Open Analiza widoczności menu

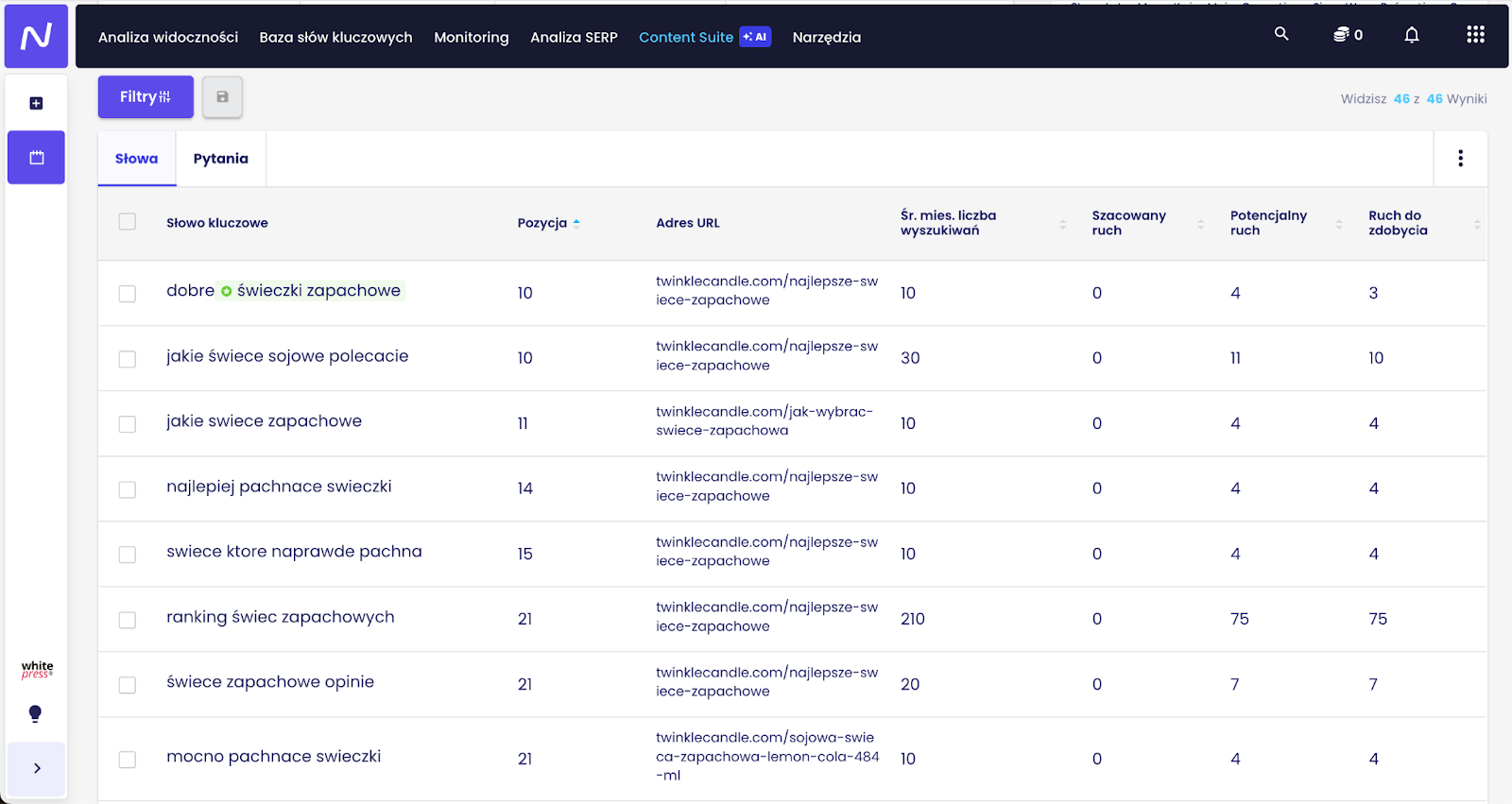pos(168,37)
